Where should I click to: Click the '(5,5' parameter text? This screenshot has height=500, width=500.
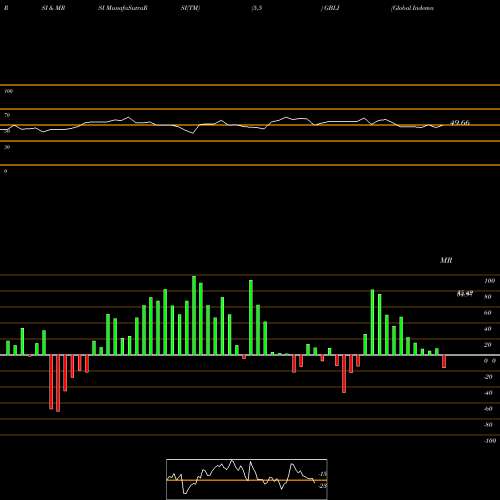coord(257,8)
